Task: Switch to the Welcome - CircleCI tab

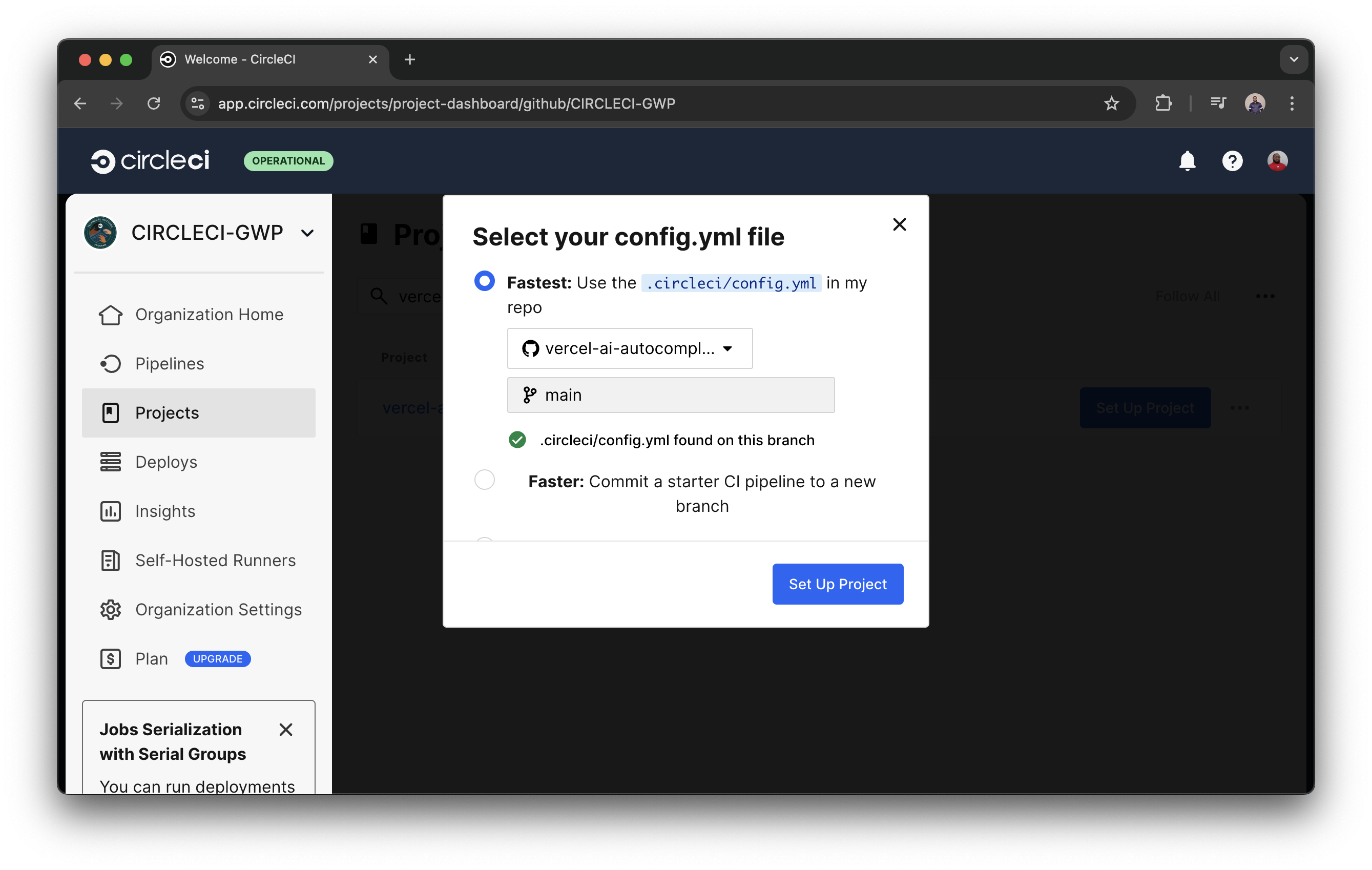Action: point(241,59)
